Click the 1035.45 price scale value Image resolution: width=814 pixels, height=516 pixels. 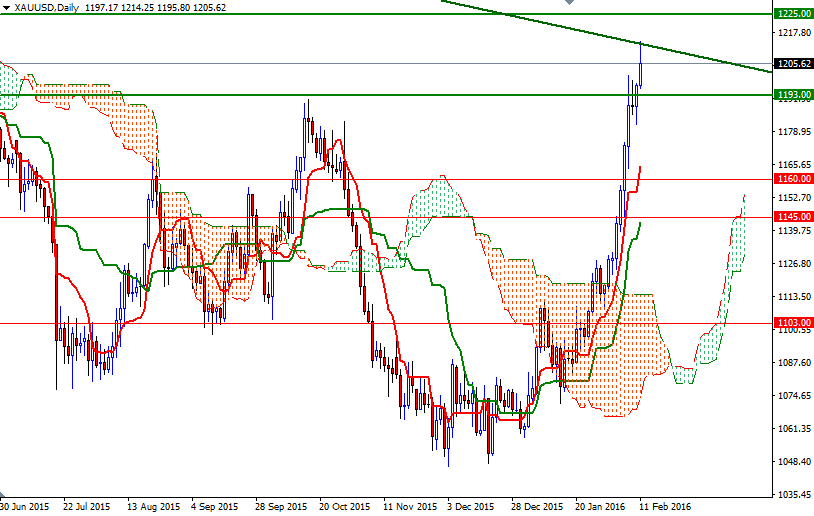(x=794, y=495)
